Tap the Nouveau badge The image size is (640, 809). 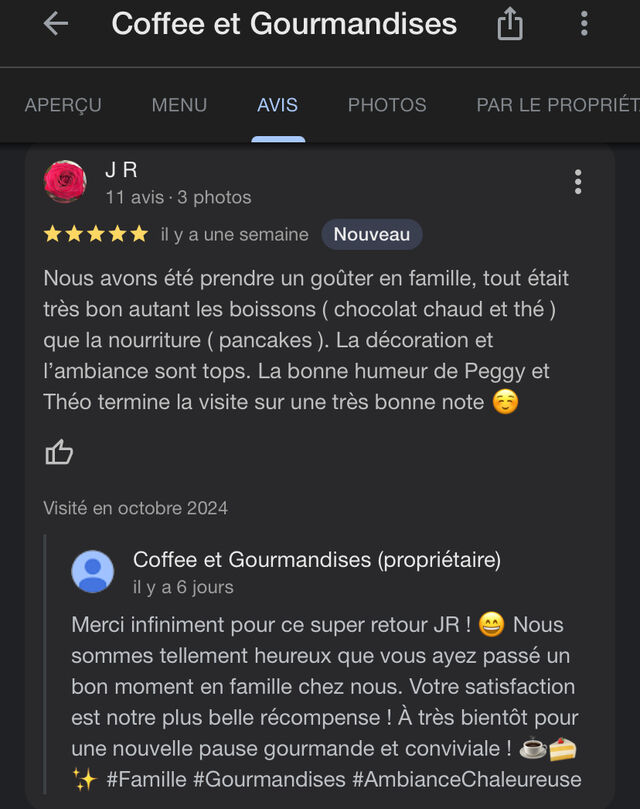tap(372, 234)
